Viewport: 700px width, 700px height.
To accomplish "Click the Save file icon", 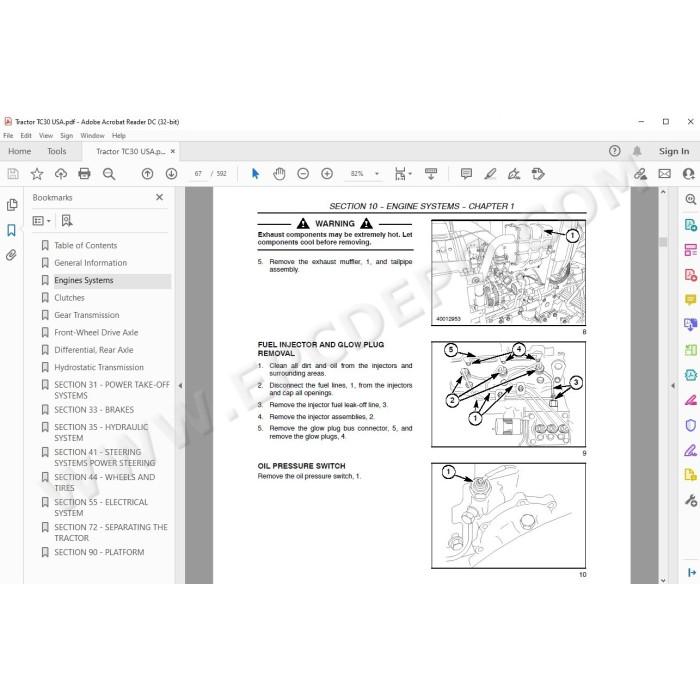I will [13, 174].
